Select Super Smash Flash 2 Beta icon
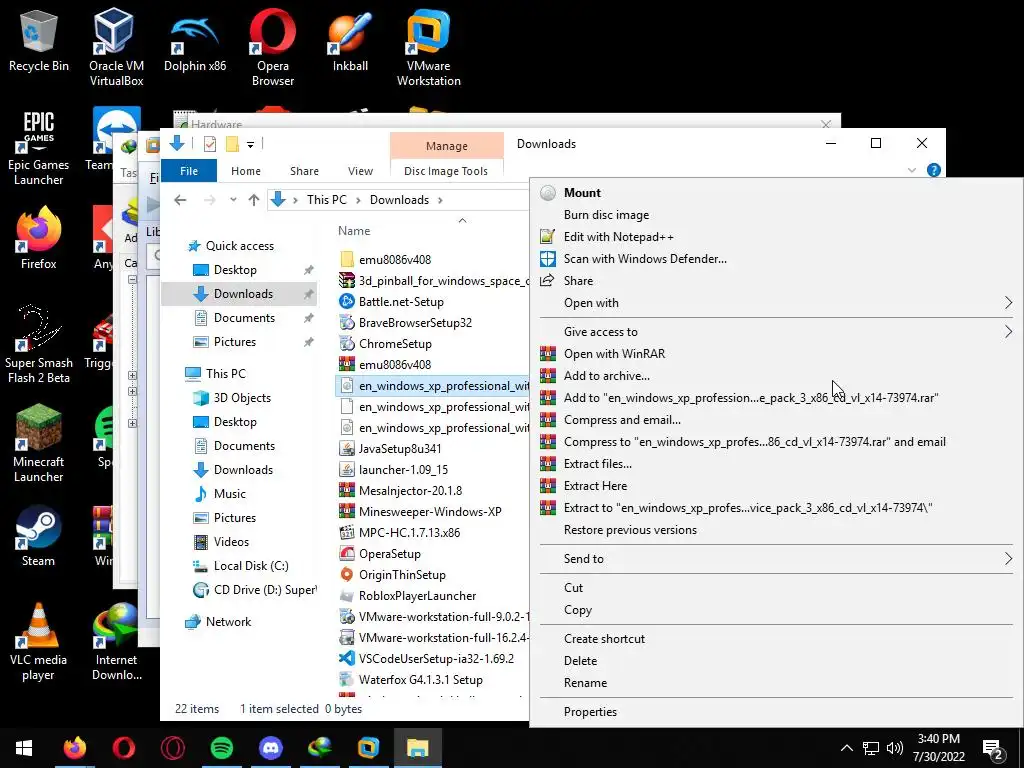 [x=39, y=344]
